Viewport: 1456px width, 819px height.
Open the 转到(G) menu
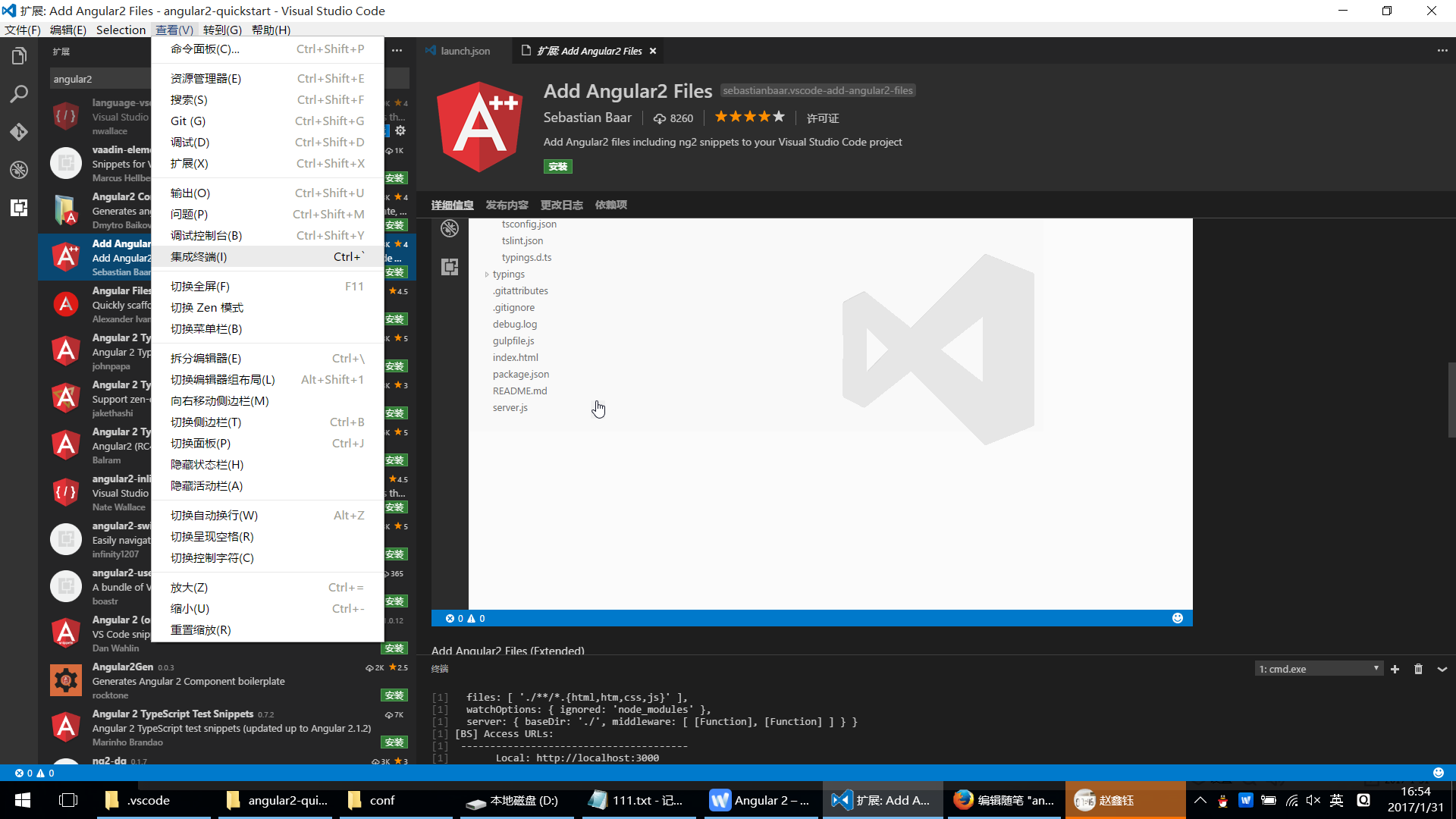222,30
